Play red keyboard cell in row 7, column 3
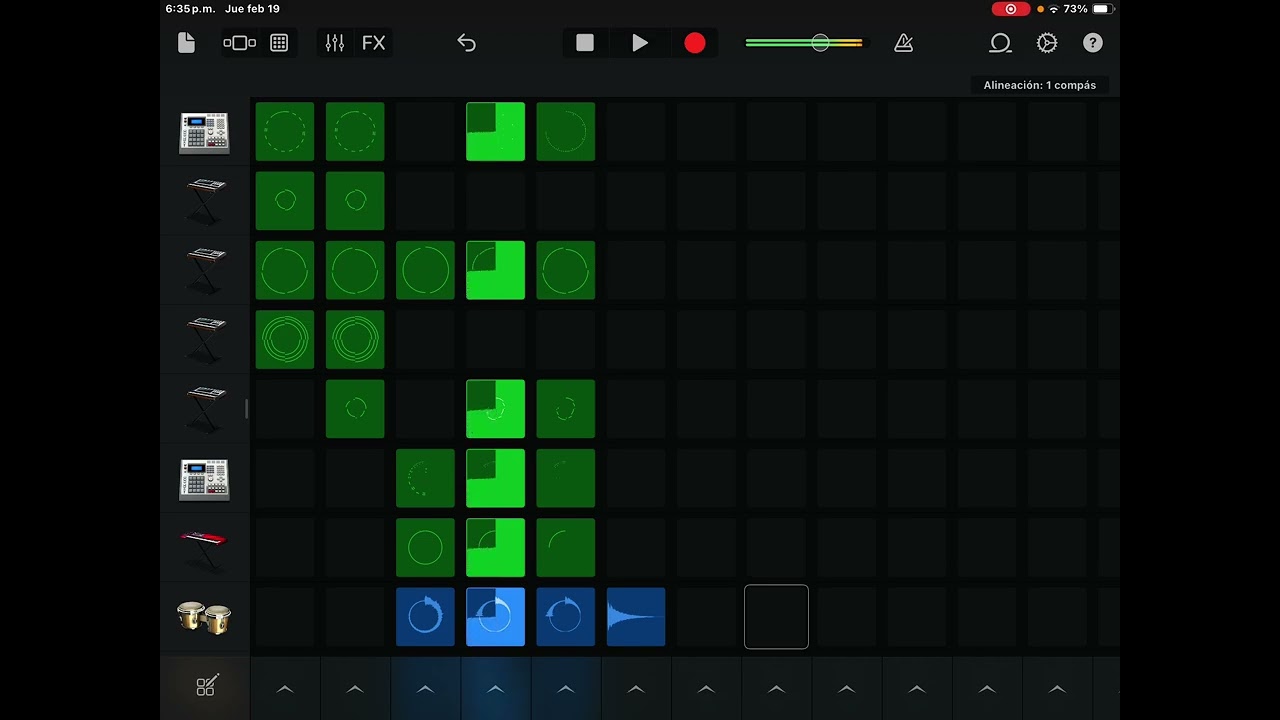Screen dimensions: 1280x720 (425, 548)
